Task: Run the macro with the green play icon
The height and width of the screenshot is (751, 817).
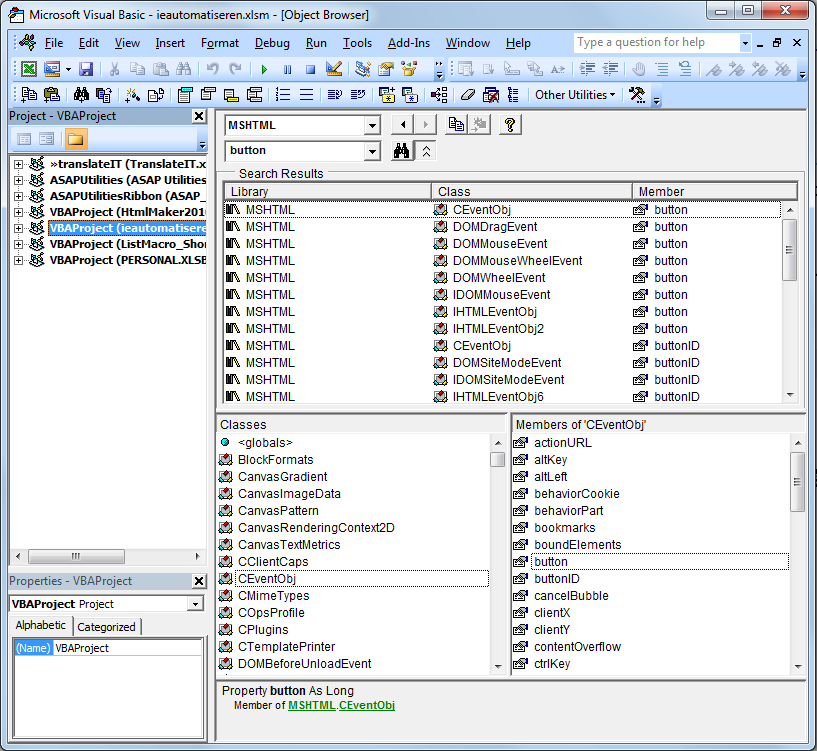Action: click(x=264, y=69)
